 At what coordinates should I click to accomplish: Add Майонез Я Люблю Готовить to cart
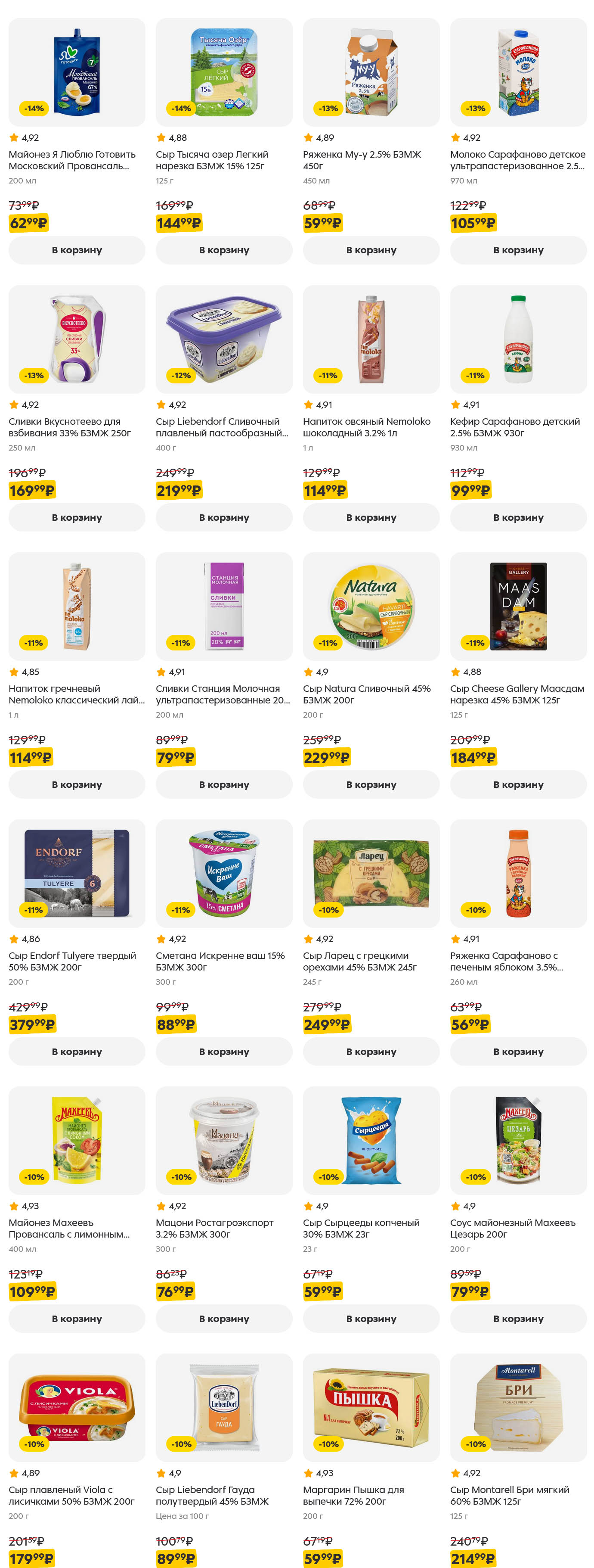(x=77, y=250)
